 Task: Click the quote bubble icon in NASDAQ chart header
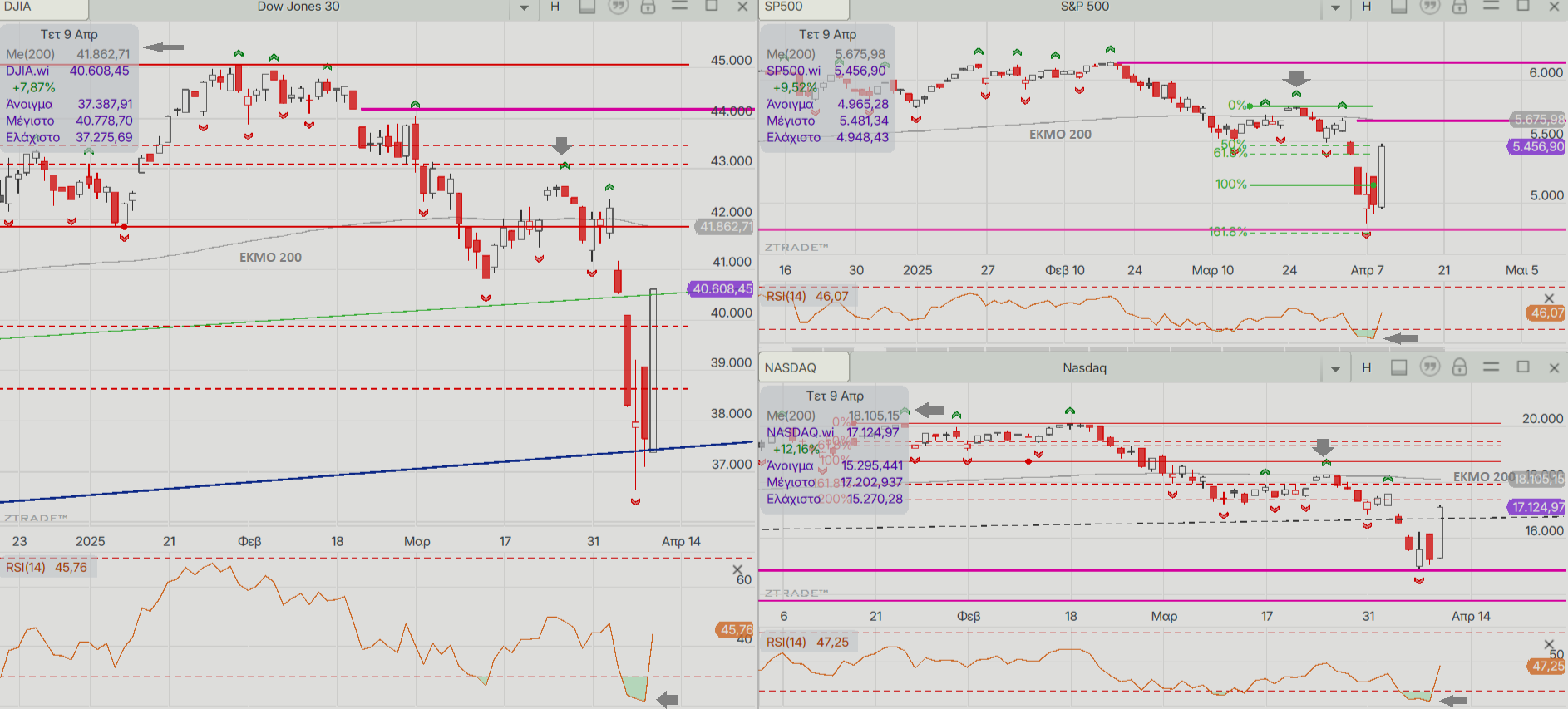[x=1429, y=367]
